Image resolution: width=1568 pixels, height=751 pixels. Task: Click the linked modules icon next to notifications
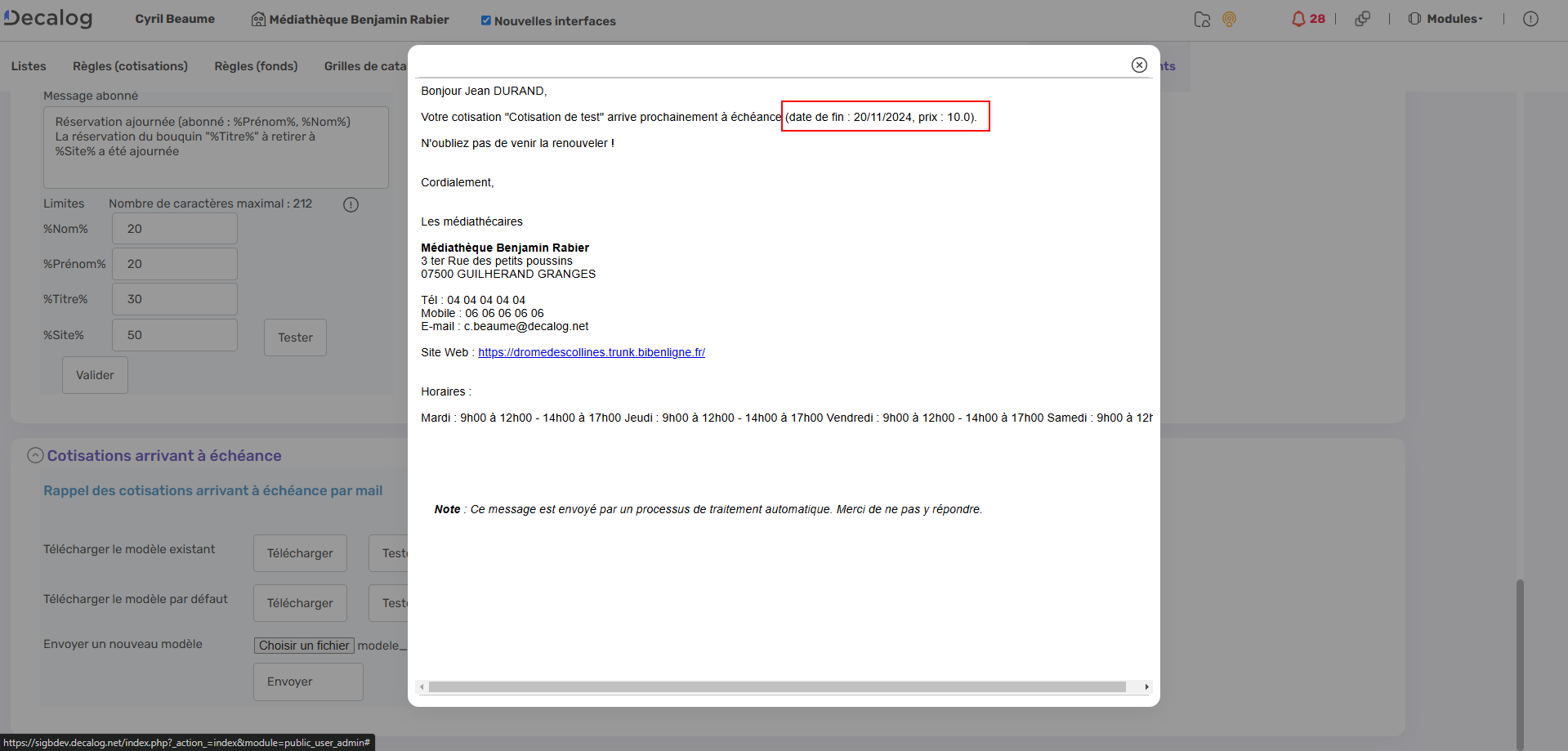(x=1362, y=19)
